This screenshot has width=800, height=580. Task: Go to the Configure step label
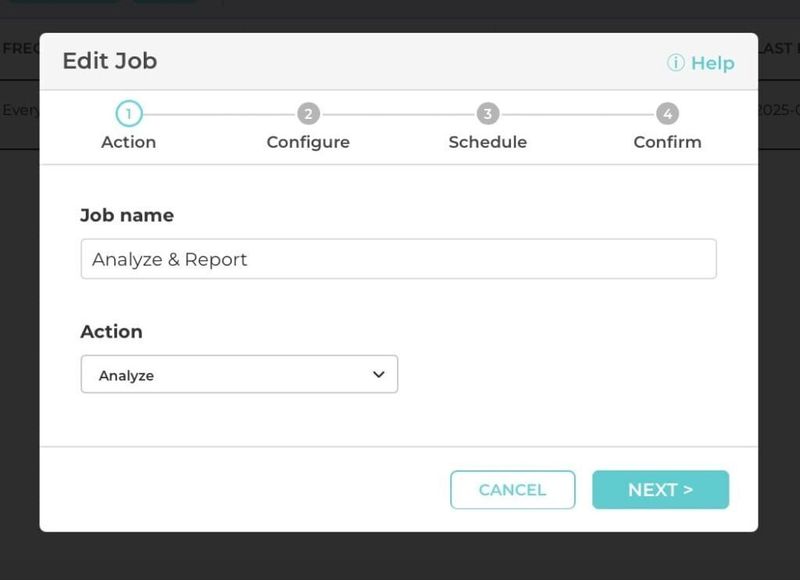click(x=308, y=142)
